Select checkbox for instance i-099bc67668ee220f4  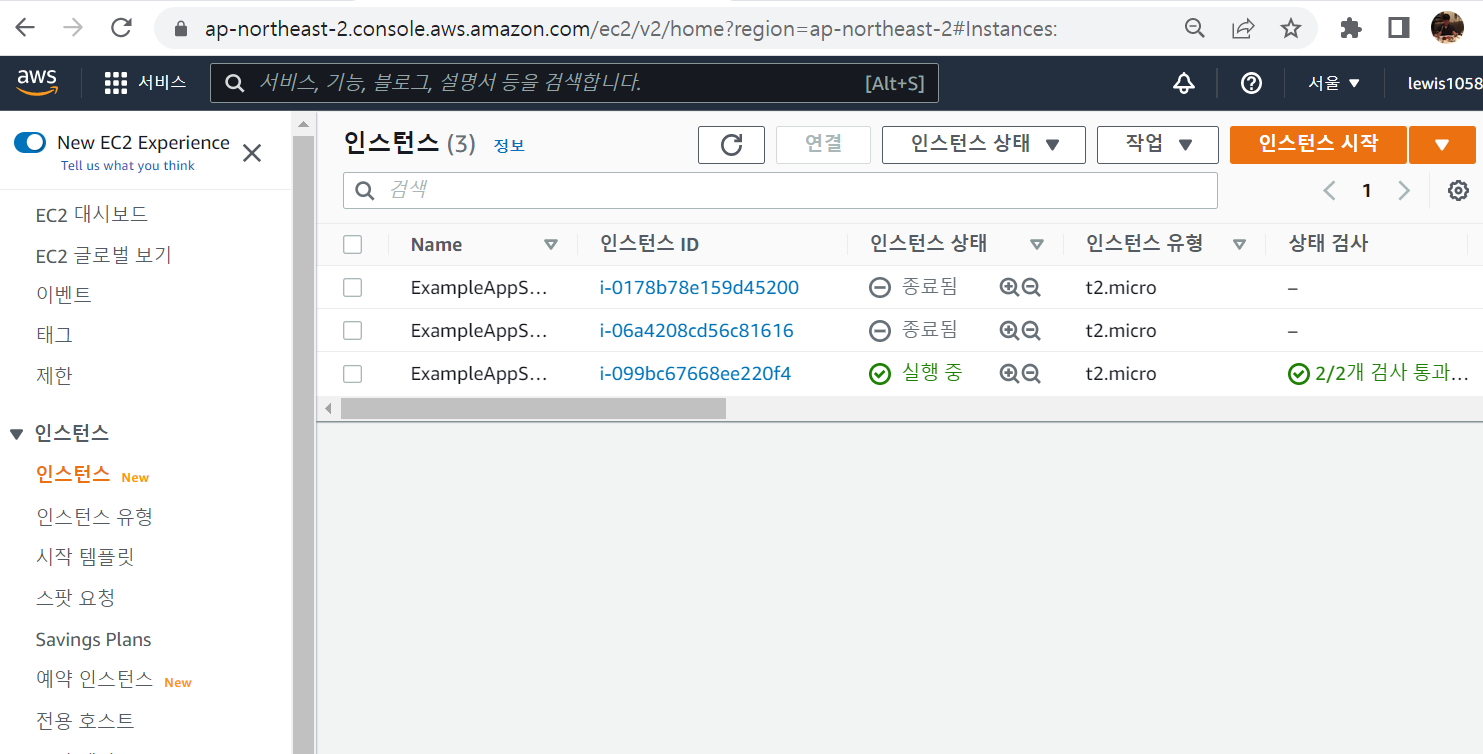coord(352,374)
